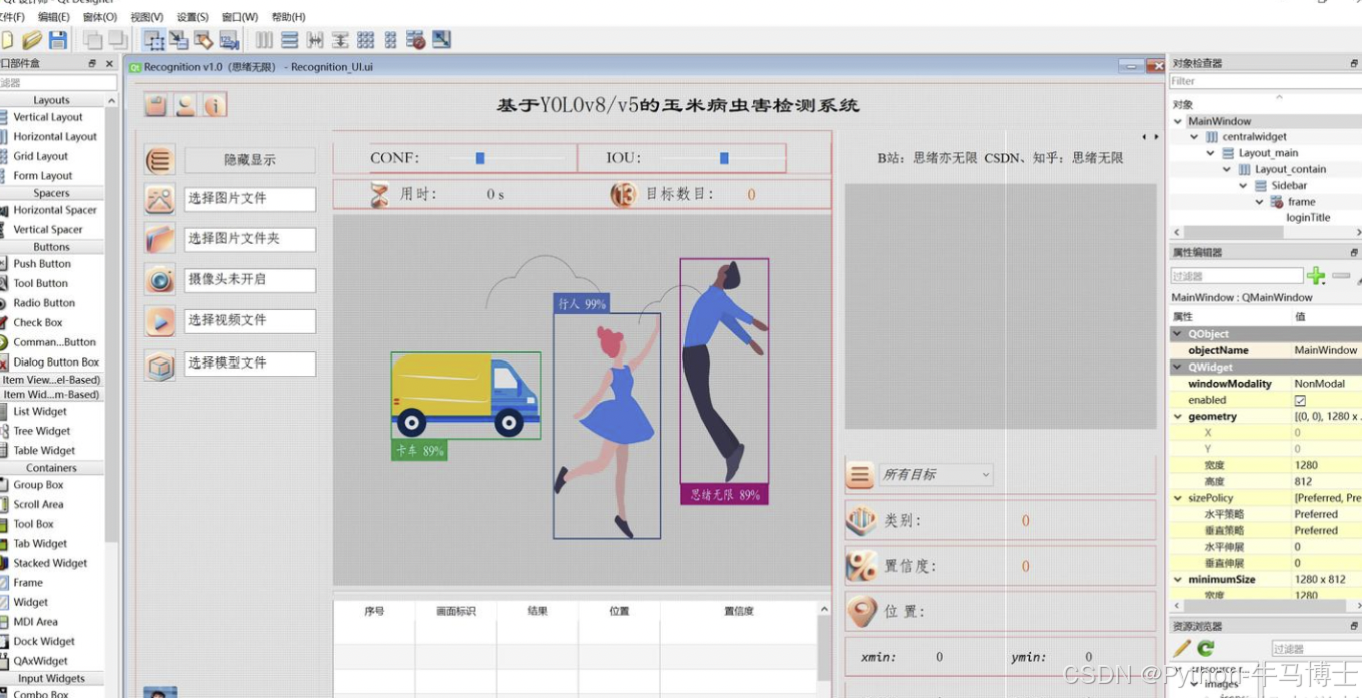1362x698 pixels.
Task: Click the 选择图片文件 button
Action: 250,199
